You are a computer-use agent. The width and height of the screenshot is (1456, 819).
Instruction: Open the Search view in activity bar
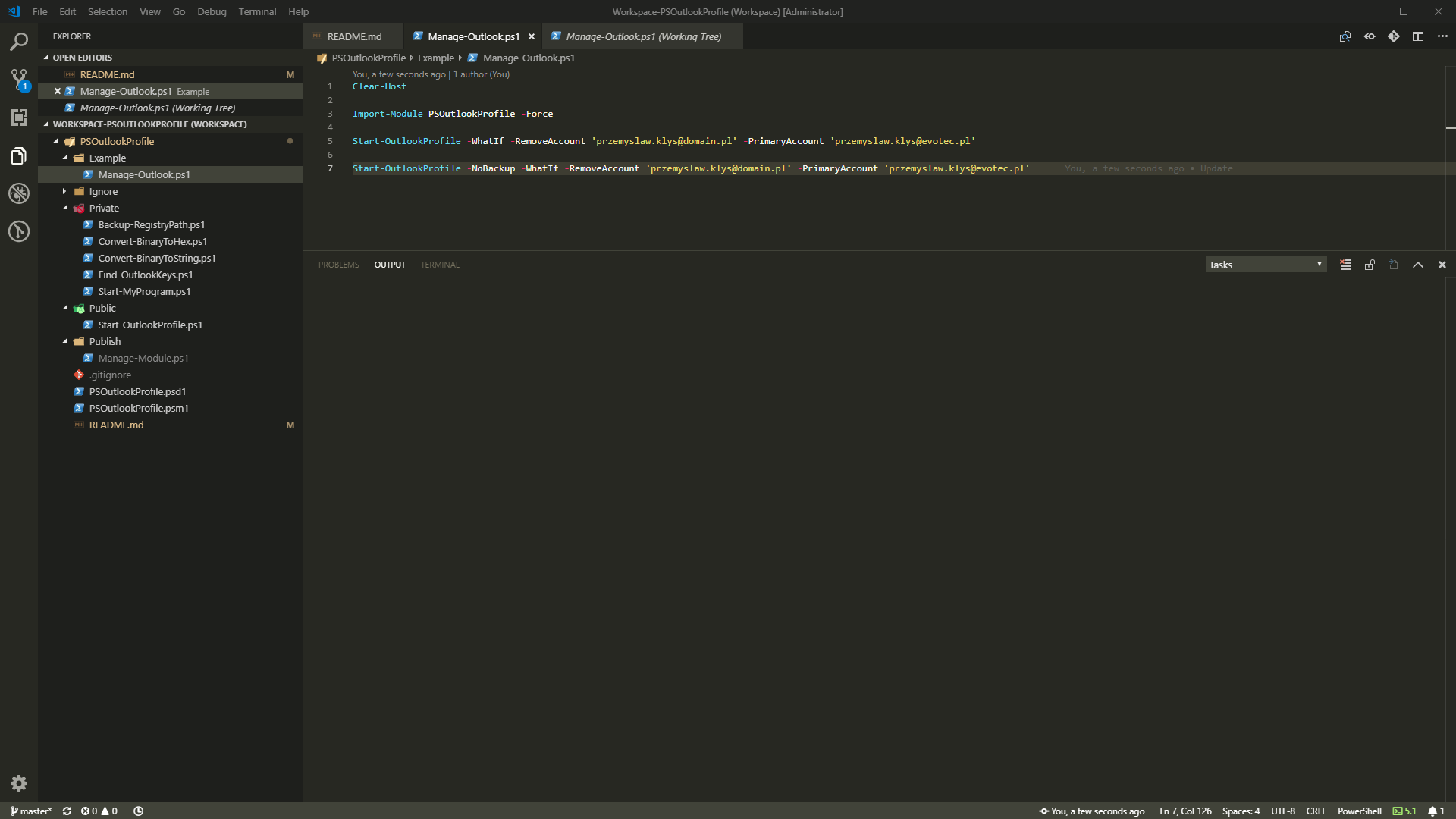point(19,42)
